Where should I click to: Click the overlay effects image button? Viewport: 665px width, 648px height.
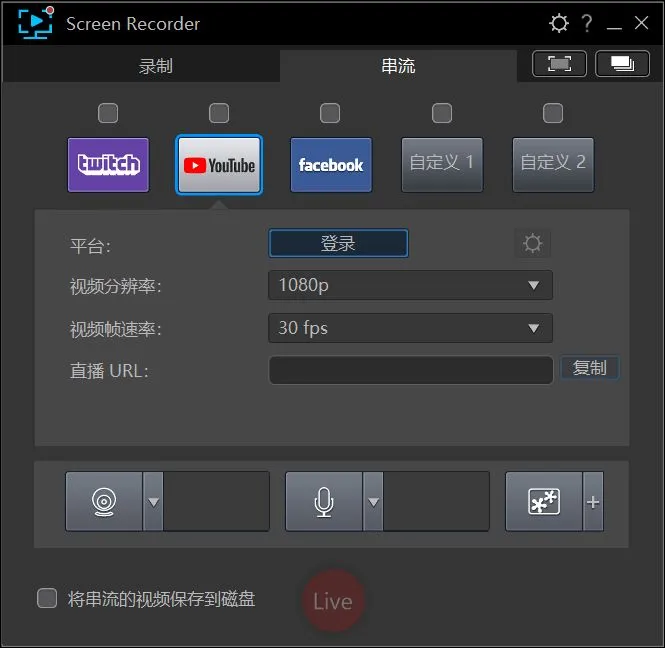[x=544, y=501]
